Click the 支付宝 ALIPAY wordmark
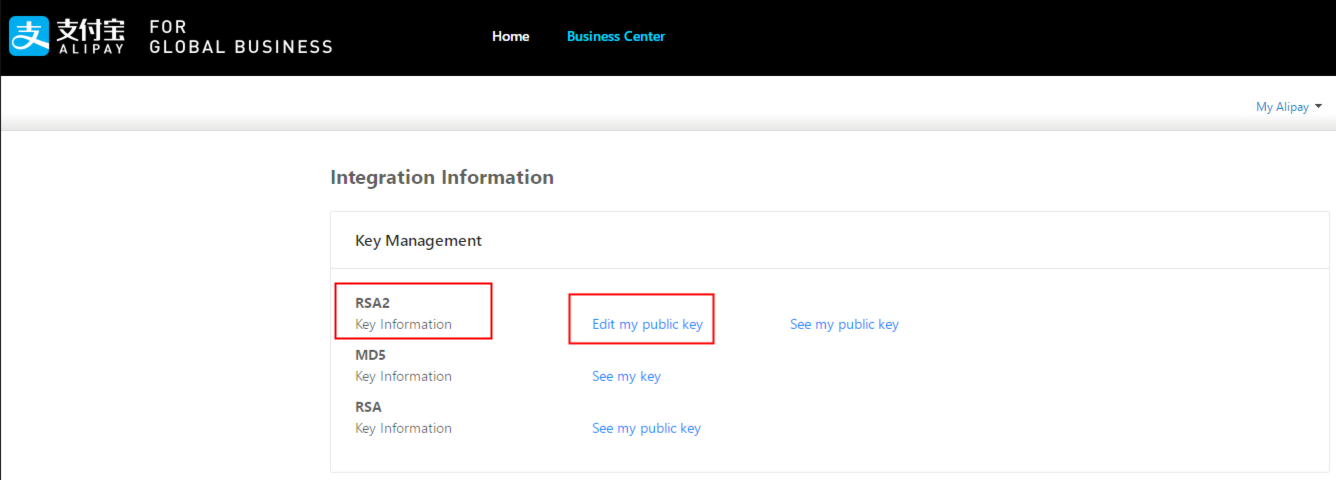Viewport: 1336px width, 480px height. tap(91, 36)
